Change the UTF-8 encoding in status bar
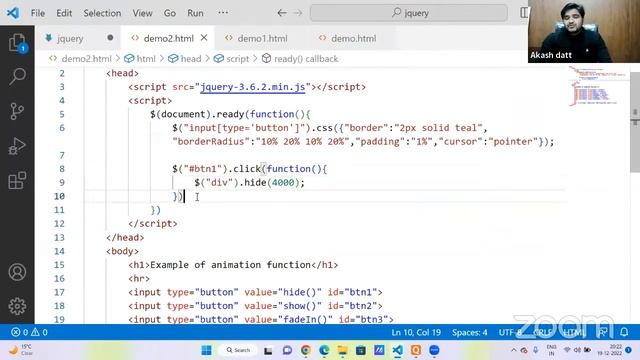 [x=510, y=332]
